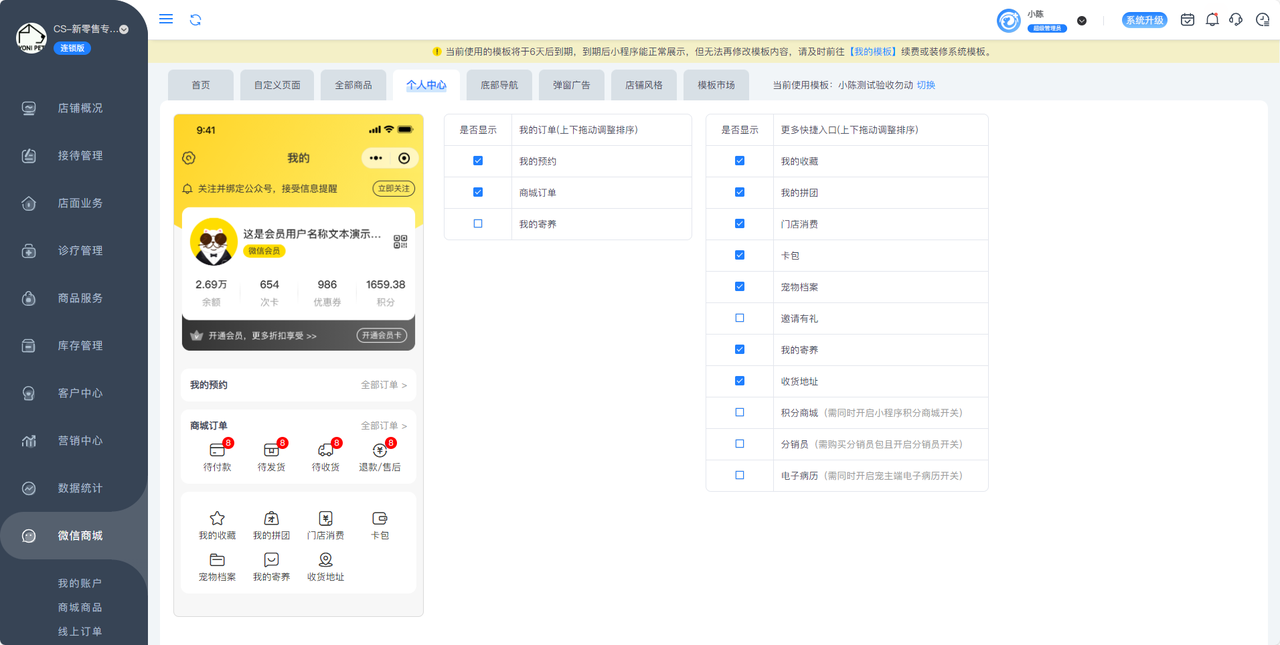Image resolution: width=1280 pixels, height=645 pixels.
Task: Open 商城商品 in the sidebar submenu
Action: click(x=80, y=607)
